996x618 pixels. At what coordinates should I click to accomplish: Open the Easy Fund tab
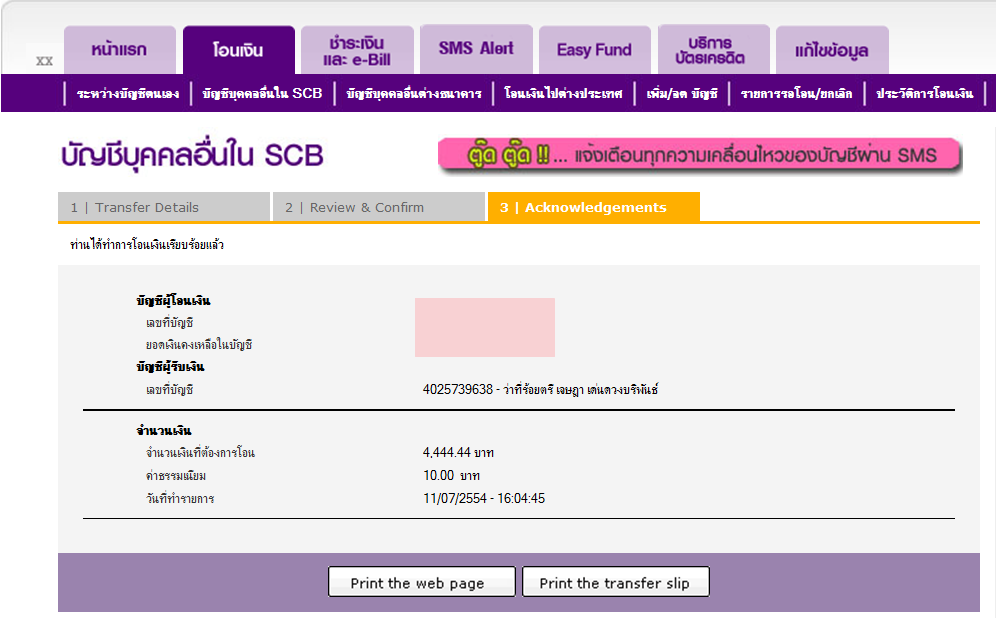(x=595, y=50)
